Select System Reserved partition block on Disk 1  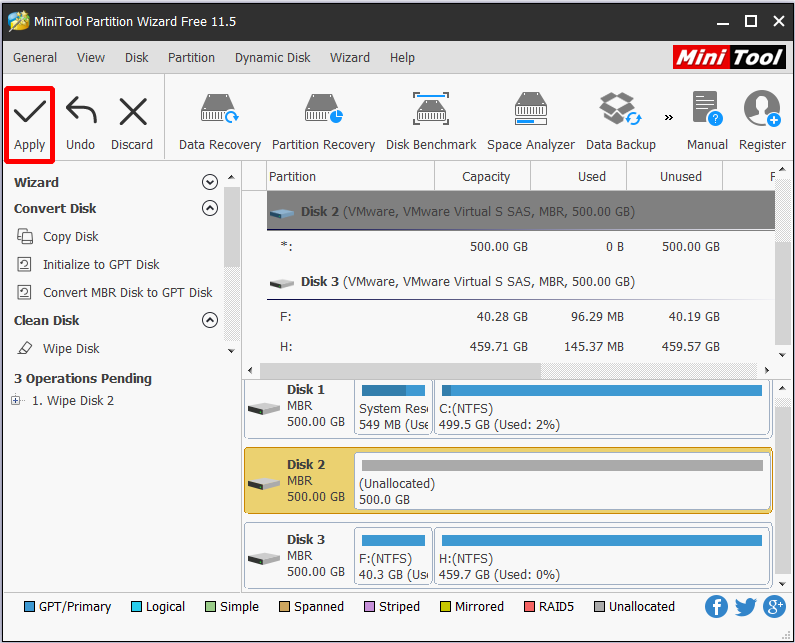pos(393,408)
